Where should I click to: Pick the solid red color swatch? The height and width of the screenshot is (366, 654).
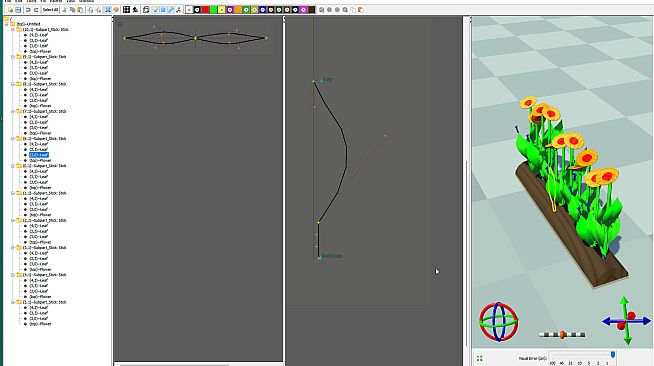(205, 10)
